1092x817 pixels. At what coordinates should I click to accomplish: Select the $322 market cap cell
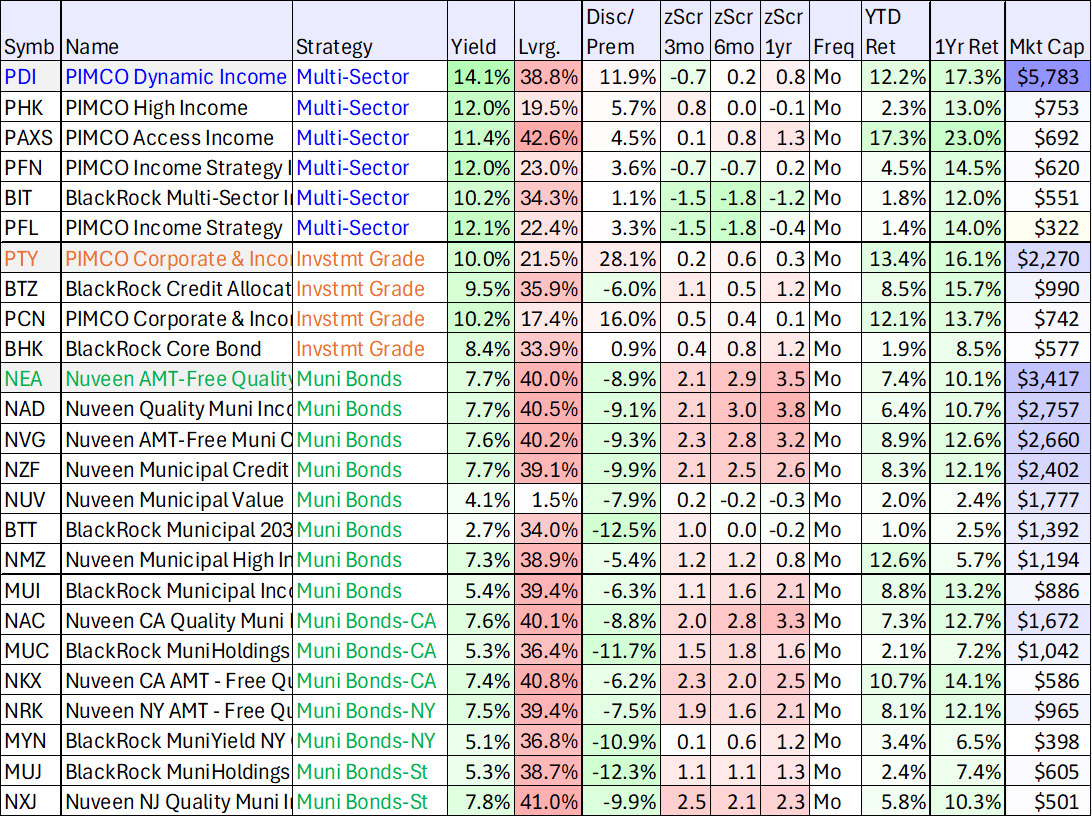click(1047, 227)
